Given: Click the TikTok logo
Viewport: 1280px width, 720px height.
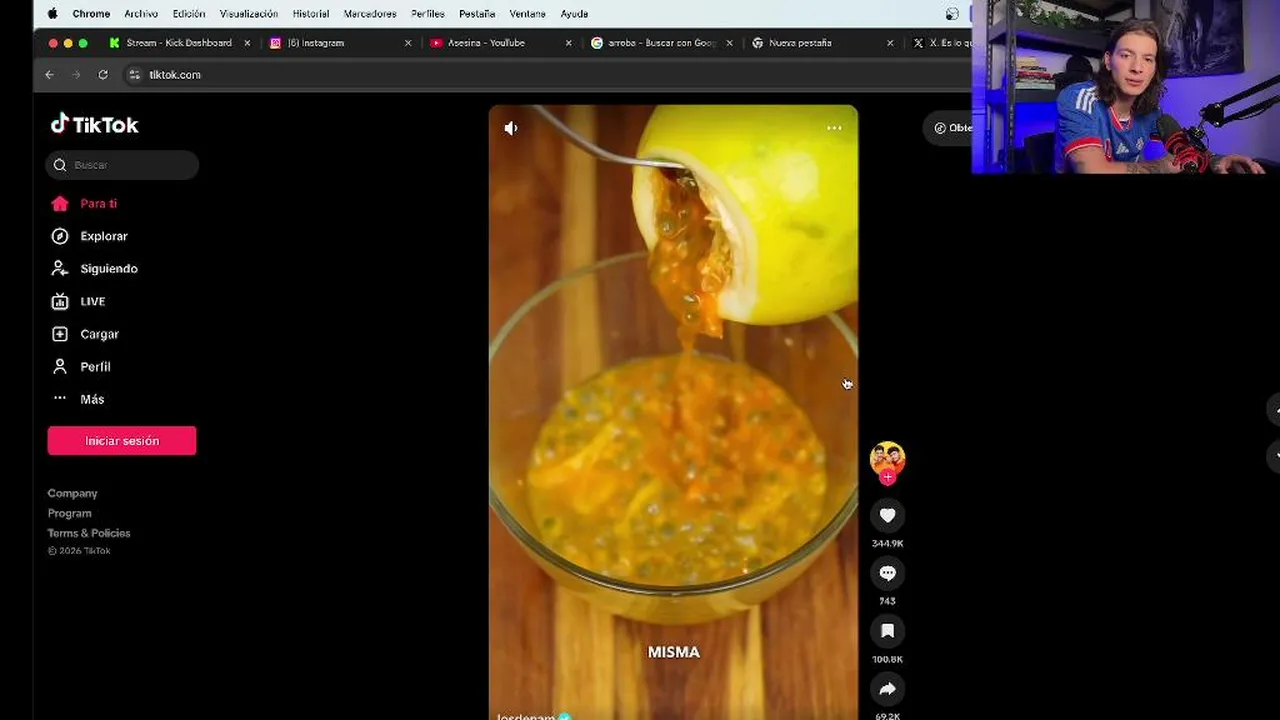Looking at the screenshot, I should coord(95,124).
